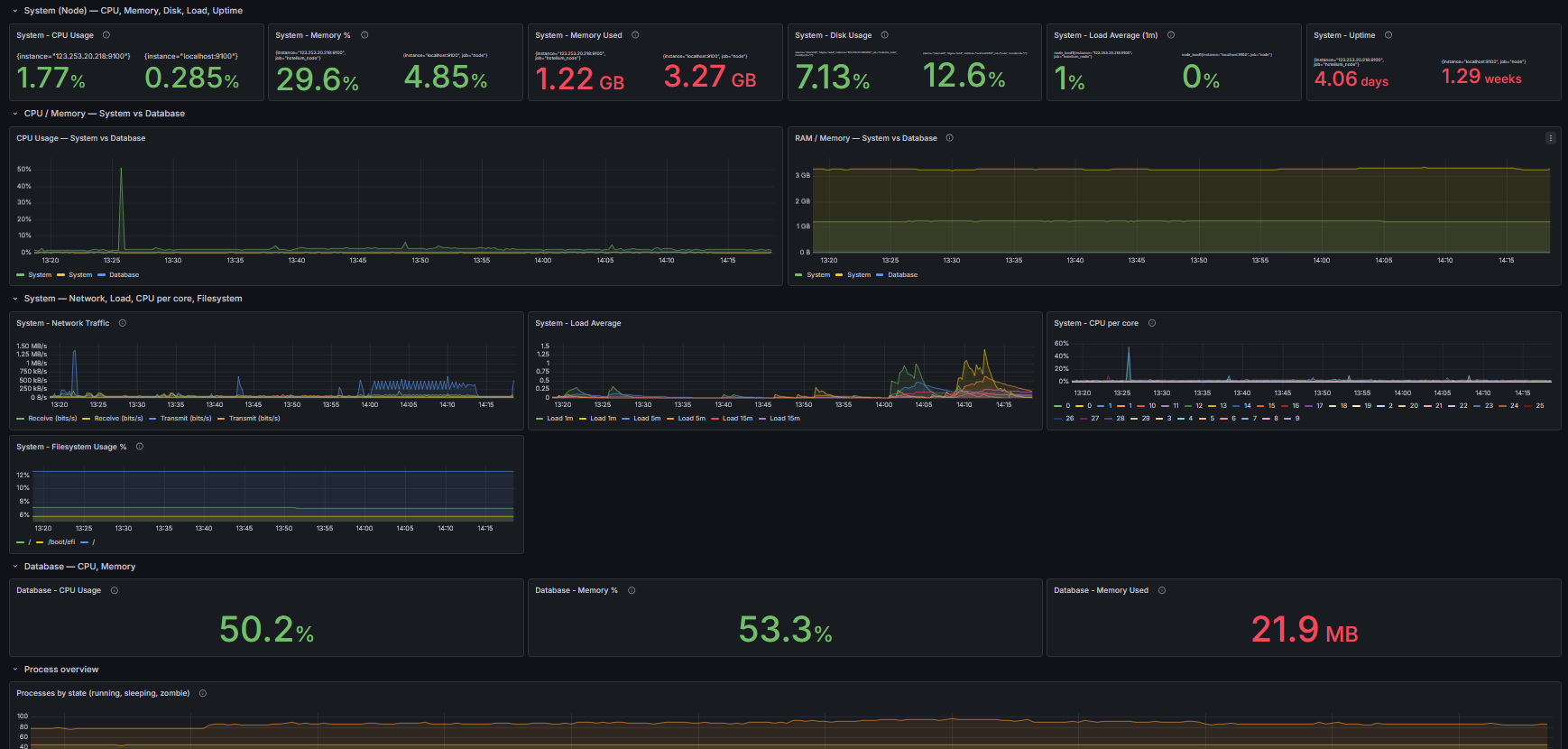Click info icon on System - Disk Usage
The image size is (1568, 749).
pos(885,35)
